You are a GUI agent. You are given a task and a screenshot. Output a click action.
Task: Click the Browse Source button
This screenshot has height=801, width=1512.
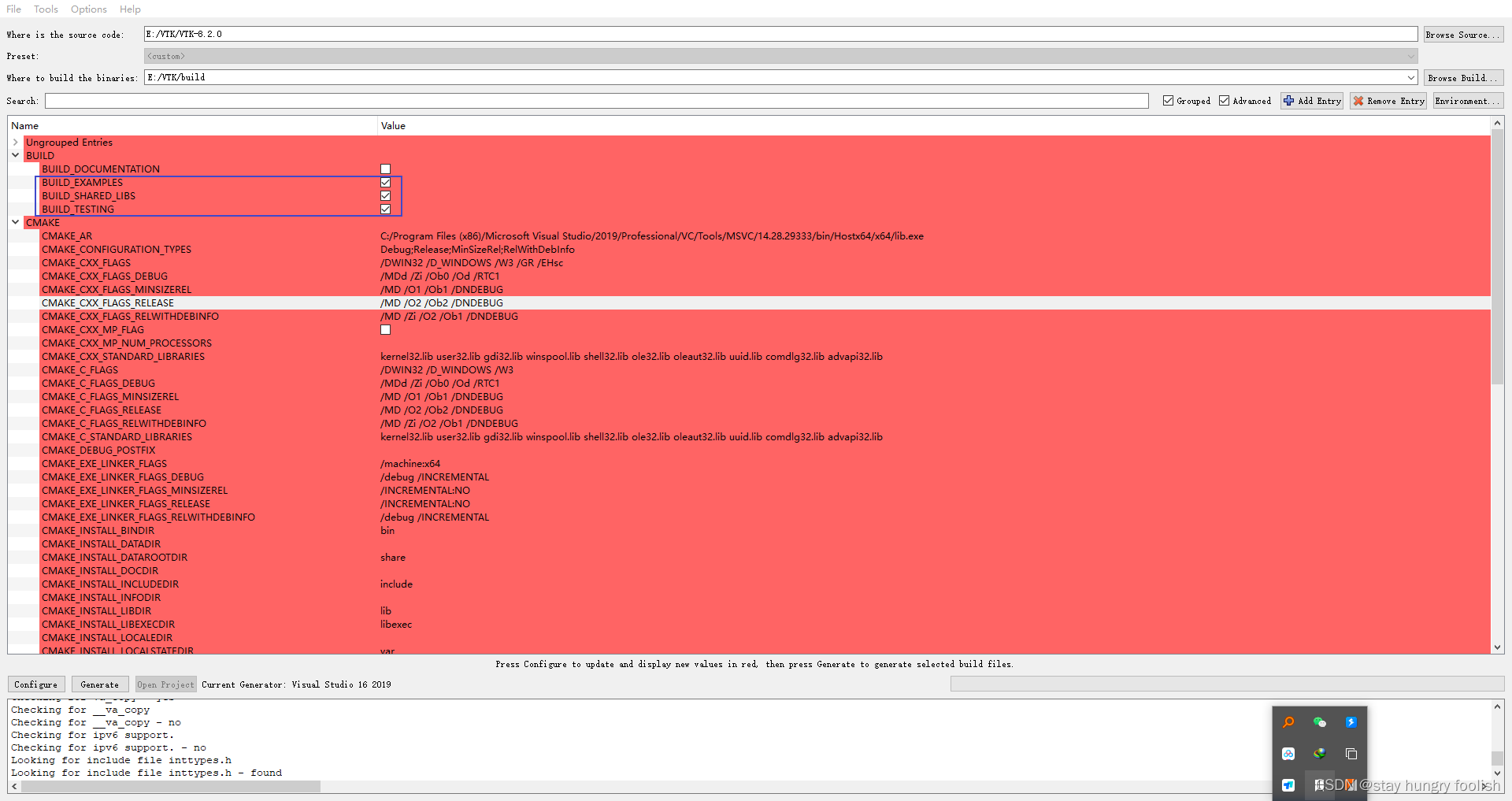tap(1463, 35)
